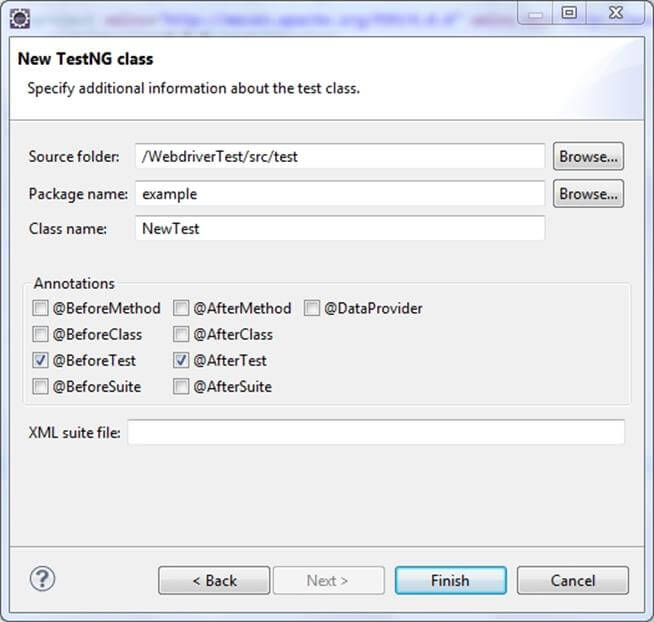Uncheck the @BeforeTest annotation
This screenshot has width=654, height=622.
(x=40, y=360)
